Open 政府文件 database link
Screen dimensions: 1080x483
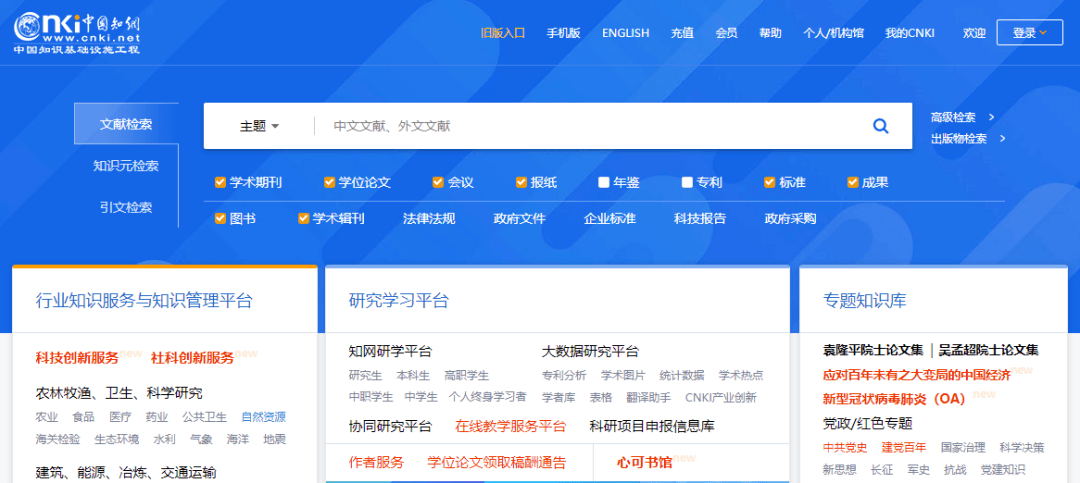pos(519,218)
